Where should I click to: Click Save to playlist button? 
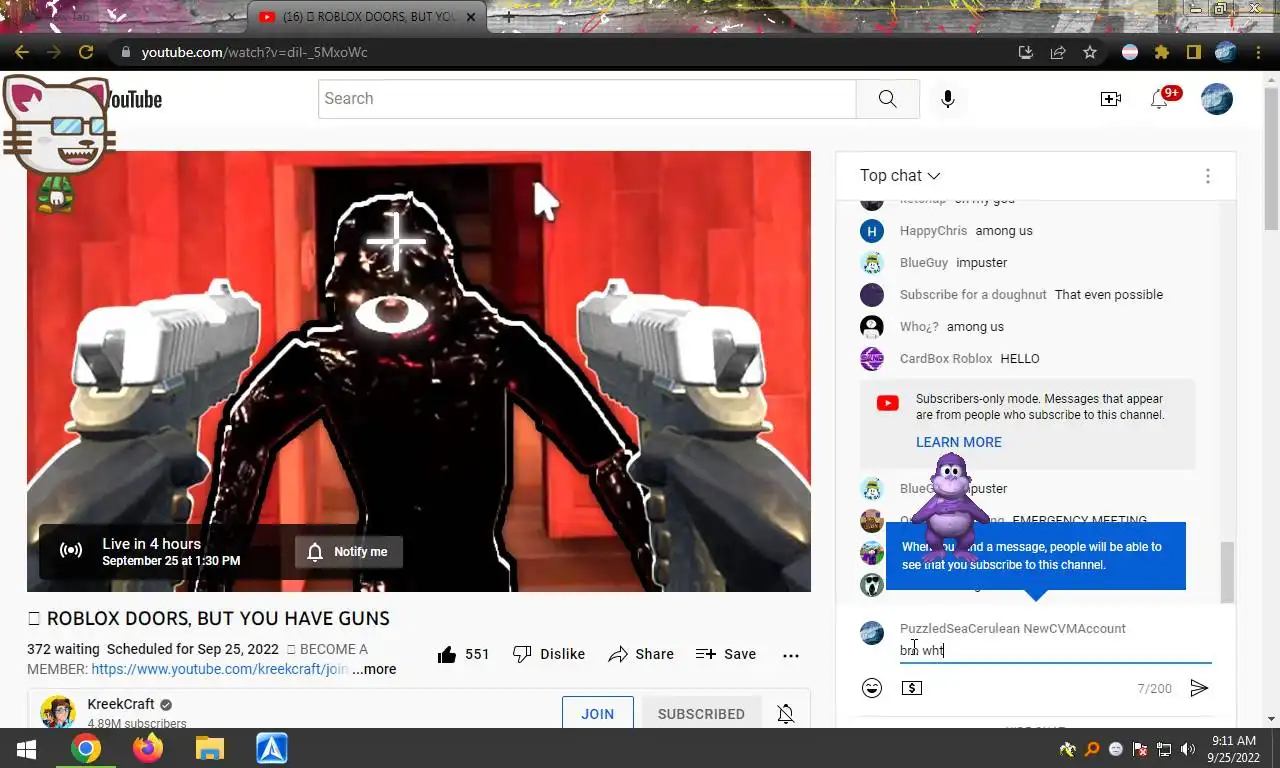[x=726, y=654]
